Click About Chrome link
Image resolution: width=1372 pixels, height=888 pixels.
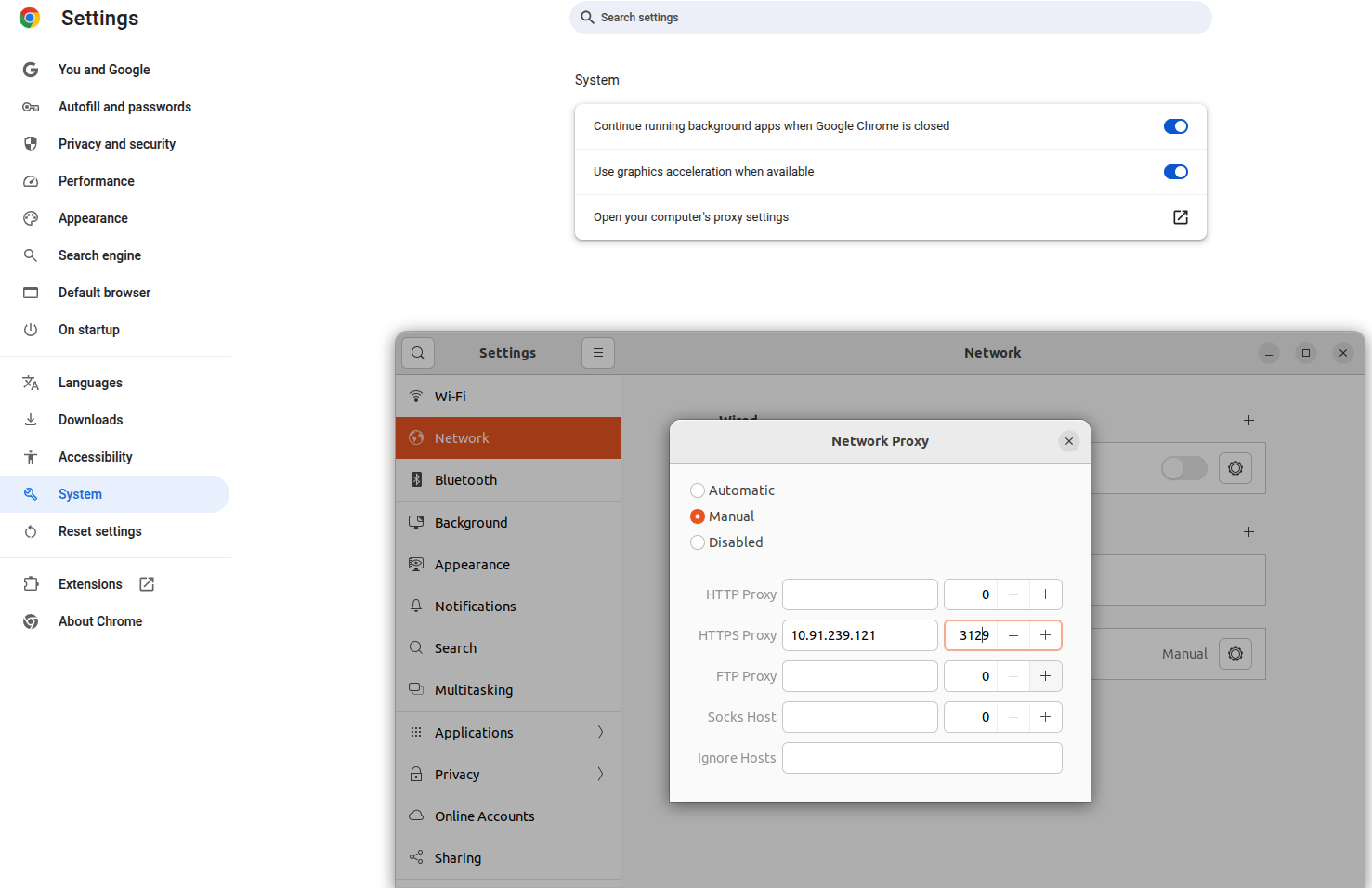(x=100, y=621)
